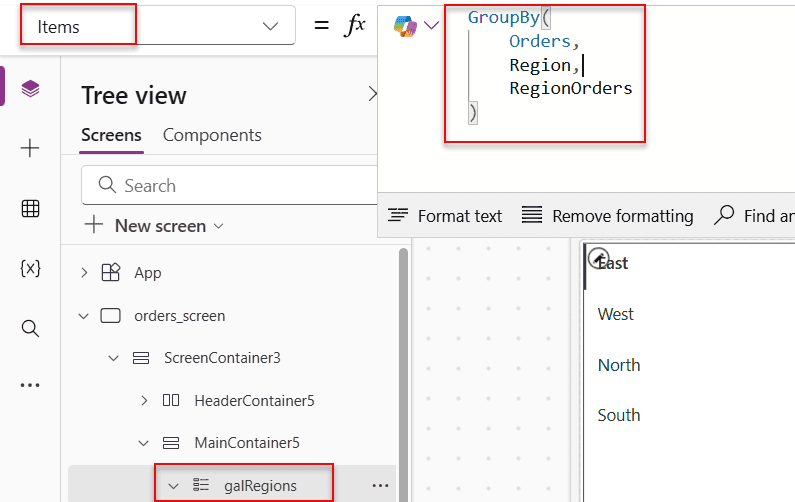Open the sidebar ellipsis more options
Image resolution: width=795 pixels, height=502 pixels.
click(x=30, y=385)
